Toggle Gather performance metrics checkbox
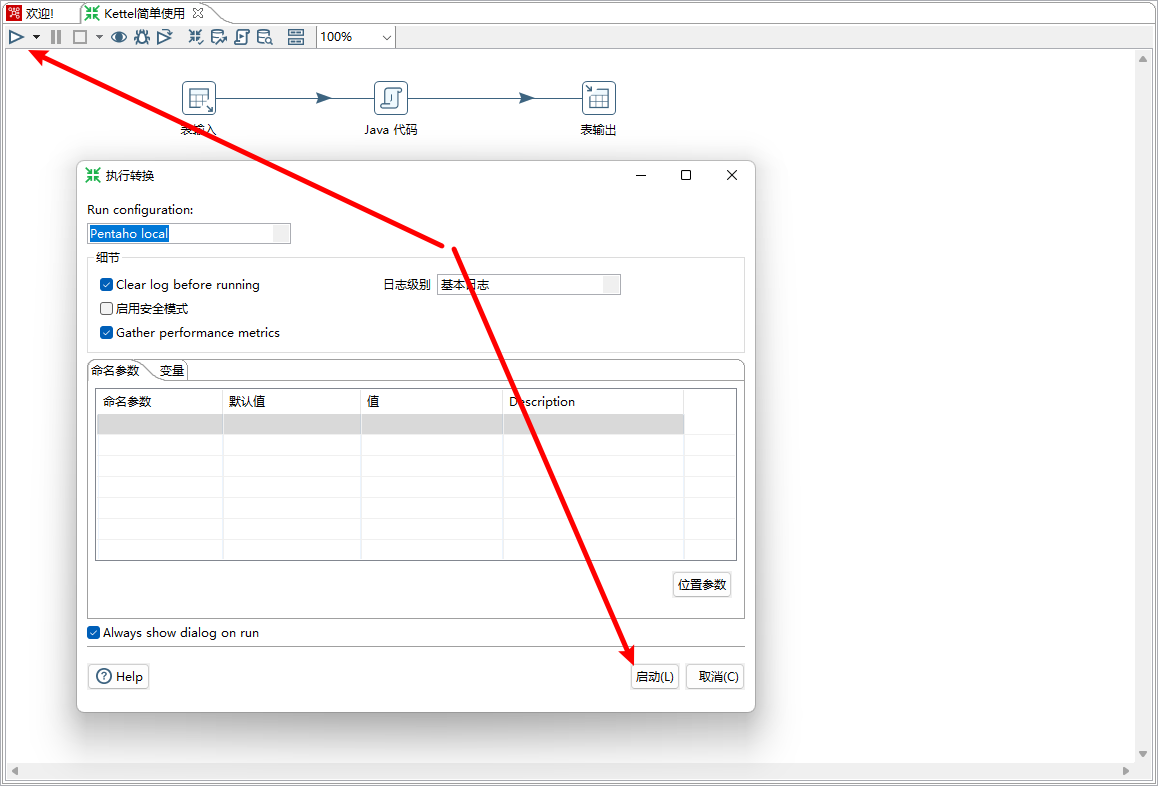1158x786 pixels. click(x=107, y=333)
